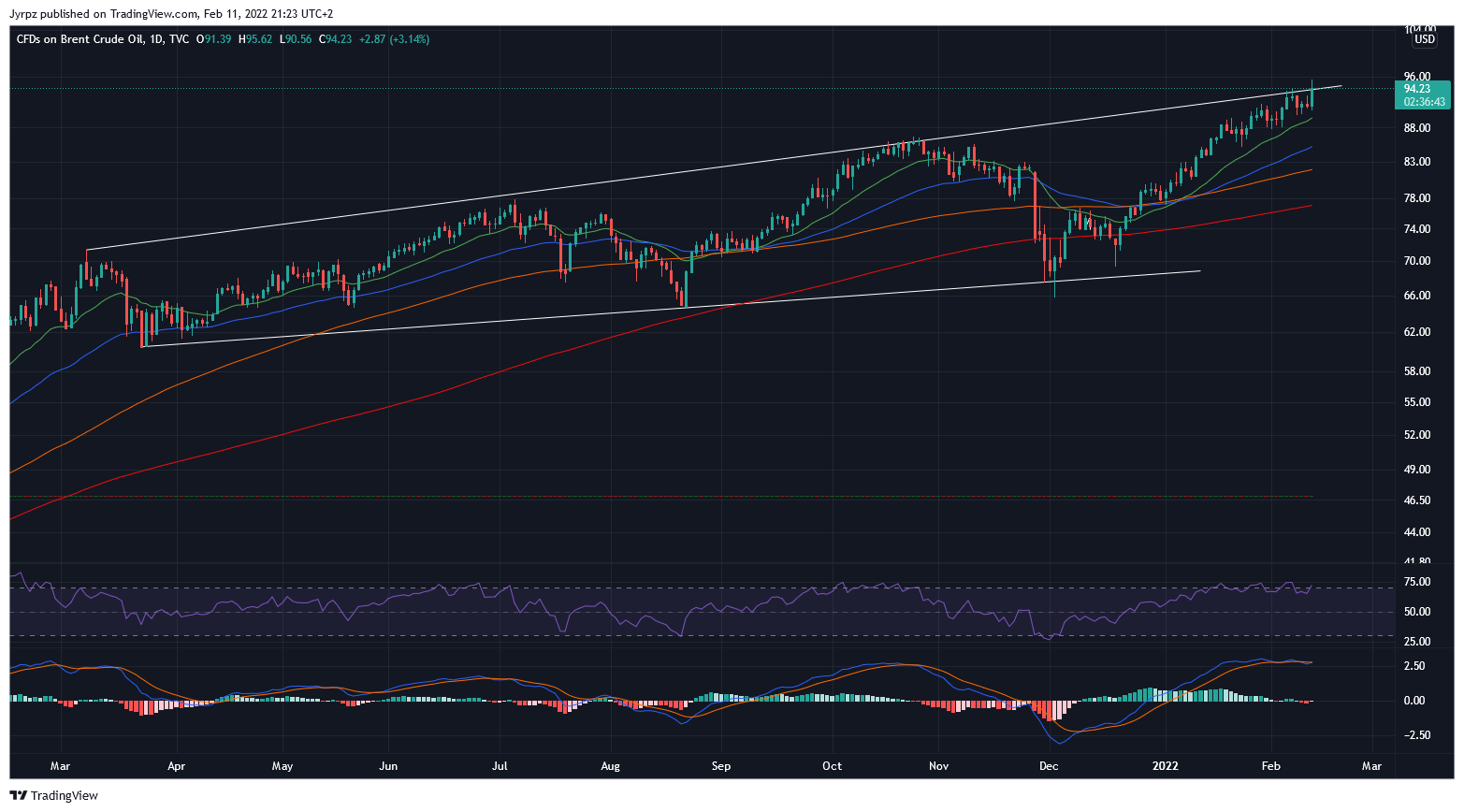Screen dimensions: 1464x812
Task: Click the 50.00 level on RSI scale
Action: click(x=1417, y=612)
